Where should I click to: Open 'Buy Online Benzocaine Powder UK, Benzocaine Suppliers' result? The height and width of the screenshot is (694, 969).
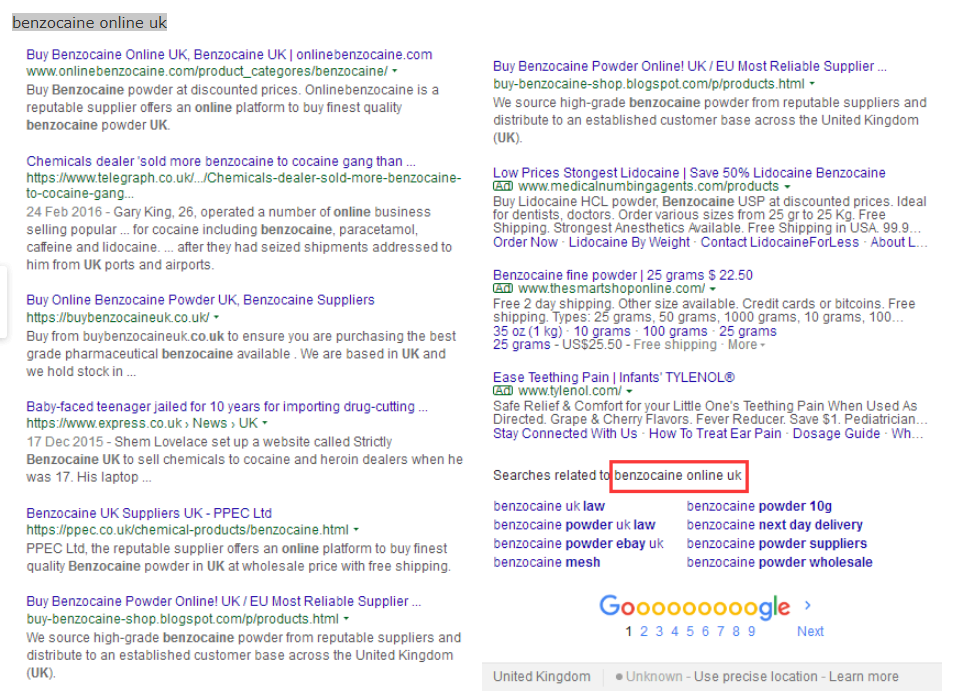tap(200, 300)
